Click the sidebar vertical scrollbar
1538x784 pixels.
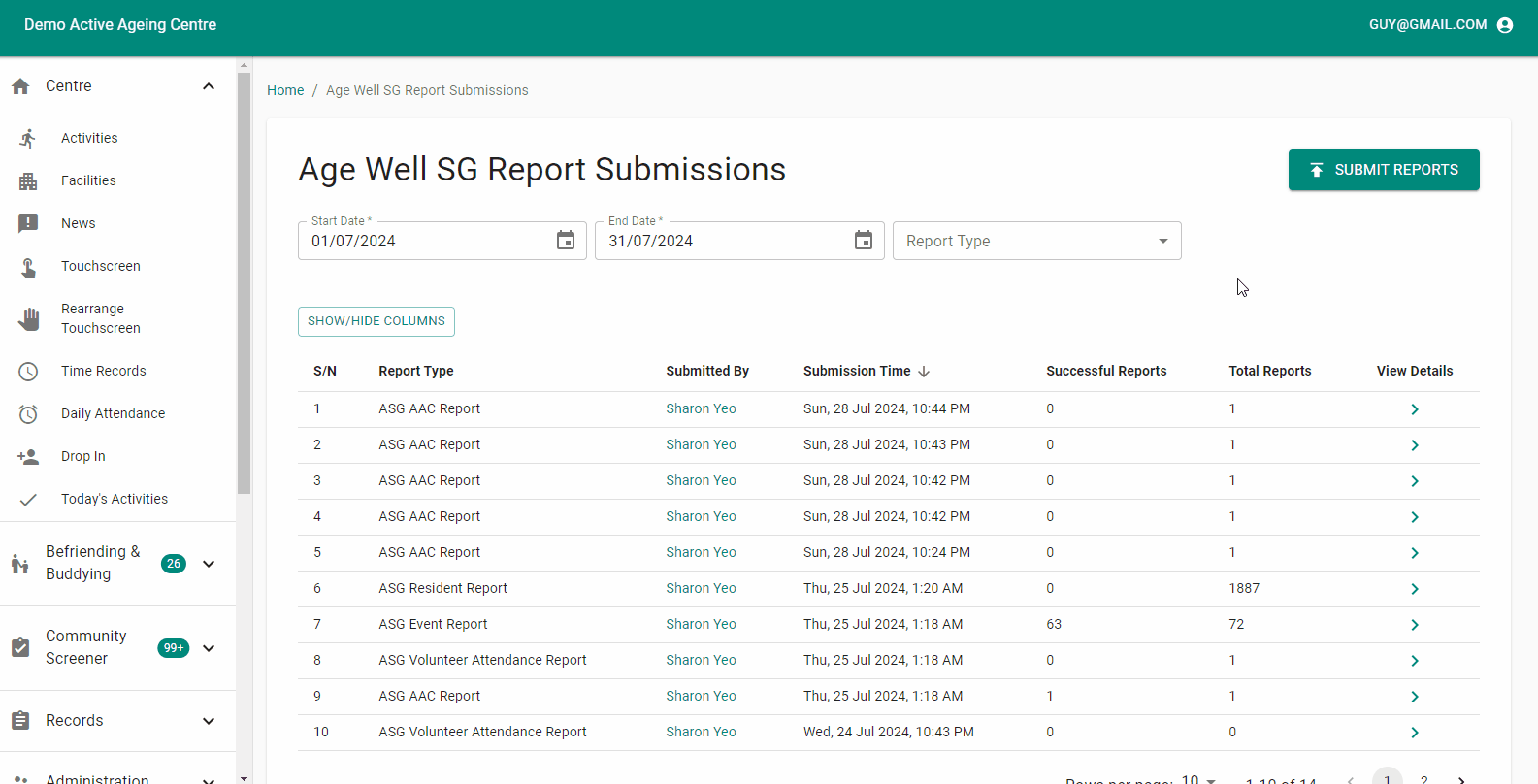[x=244, y=281]
